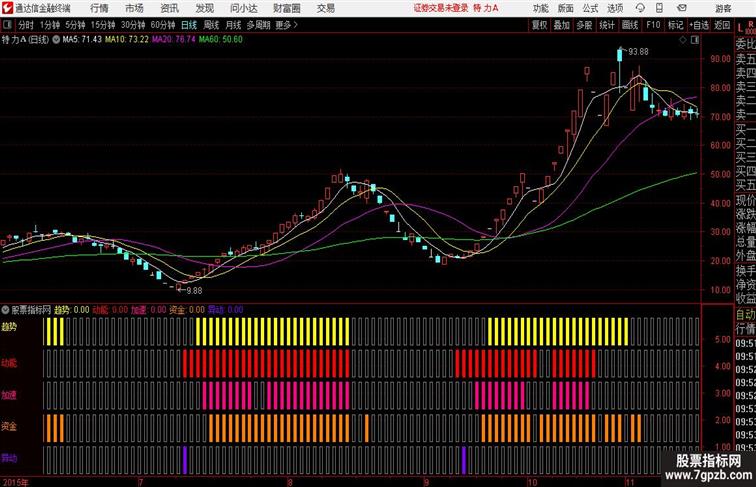The image size is (756, 487).
Task: Click the 股票指标网 indicator name
Action: 31,310
